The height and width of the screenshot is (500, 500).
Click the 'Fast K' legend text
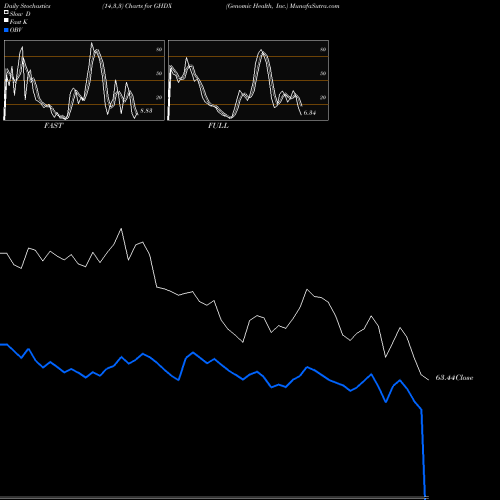(x=19, y=22)
